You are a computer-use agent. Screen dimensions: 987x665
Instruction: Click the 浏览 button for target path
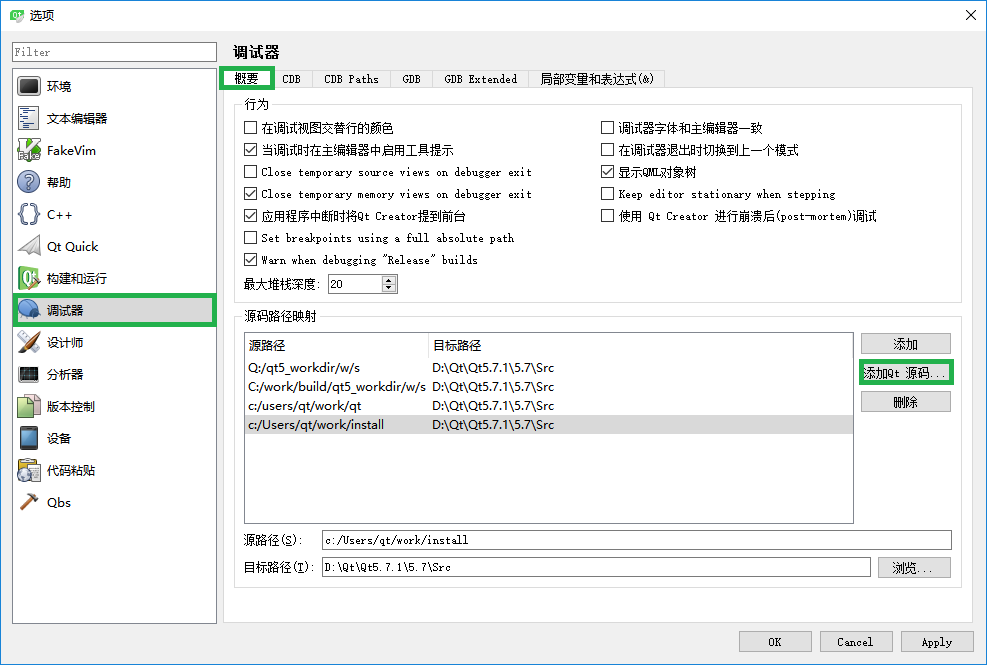914,567
